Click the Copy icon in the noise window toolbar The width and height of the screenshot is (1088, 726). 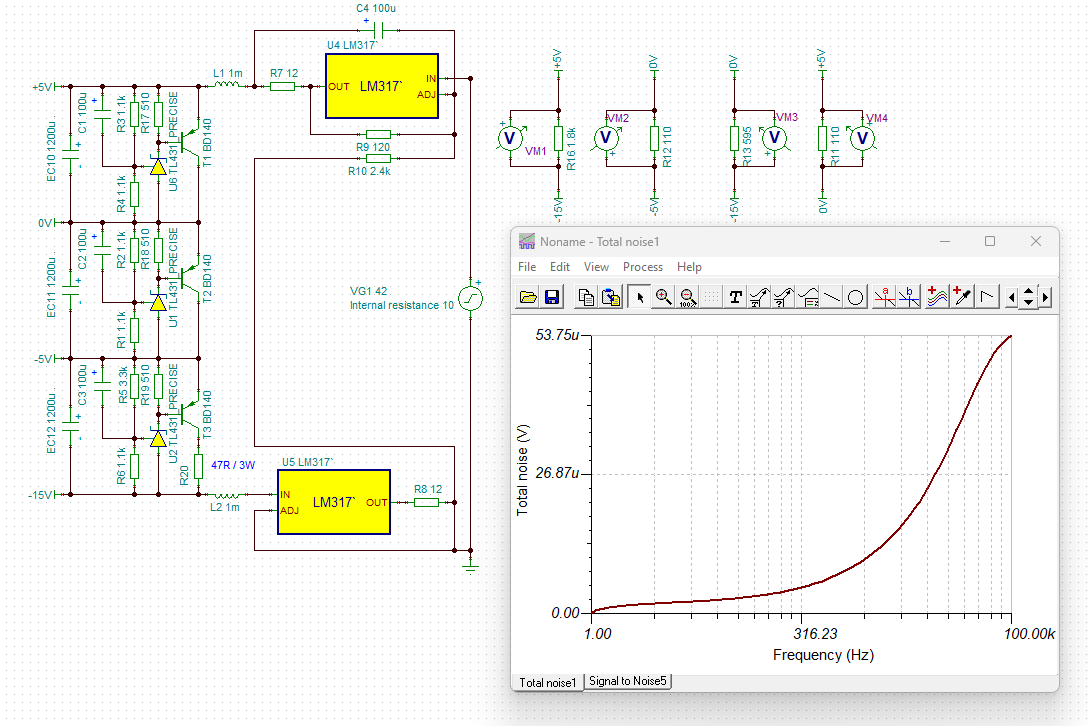(586, 297)
